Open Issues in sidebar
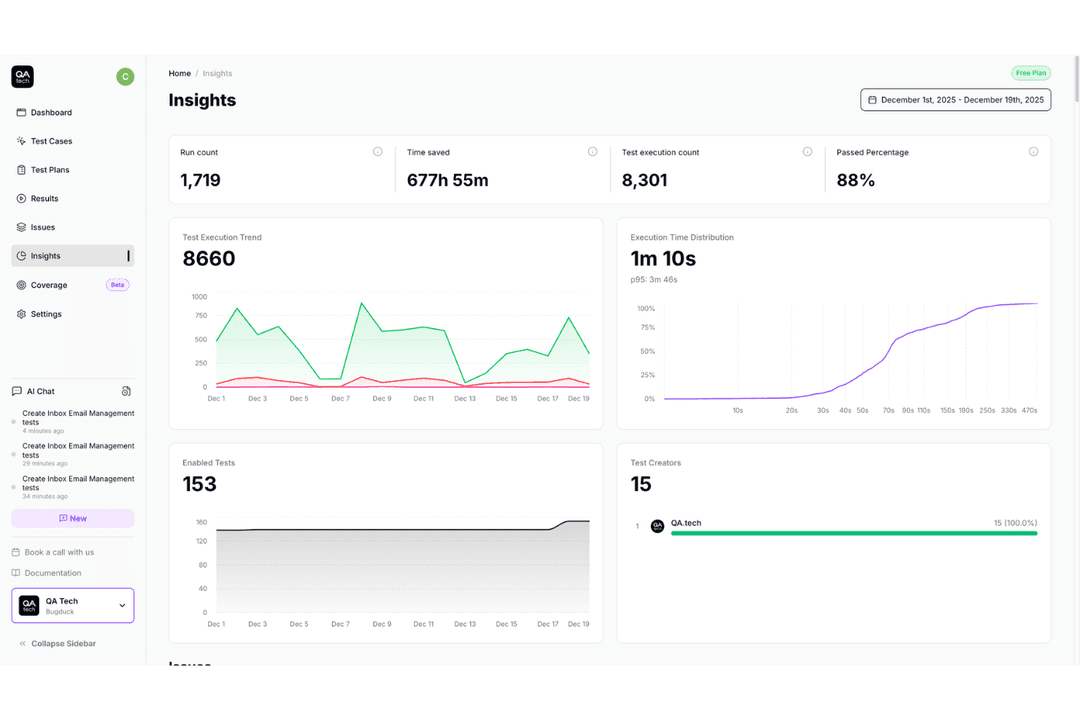Screen dimensions: 1080x720 pos(72,227)
